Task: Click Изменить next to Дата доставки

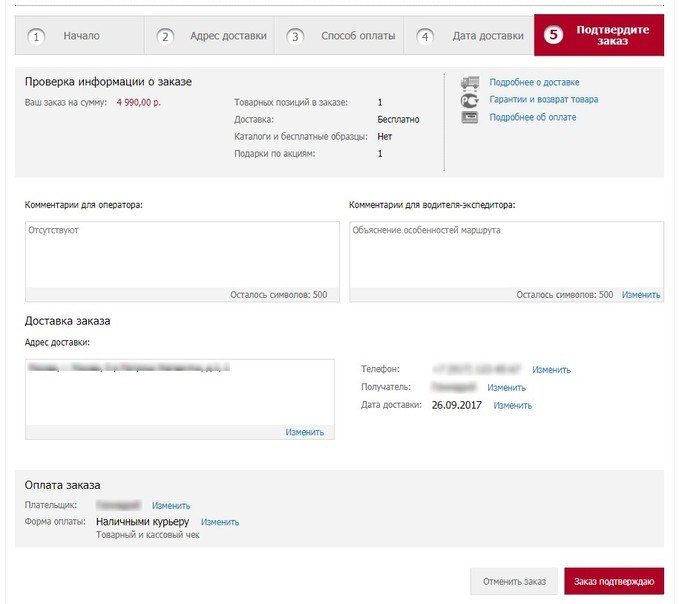Action: [x=513, y=406]
